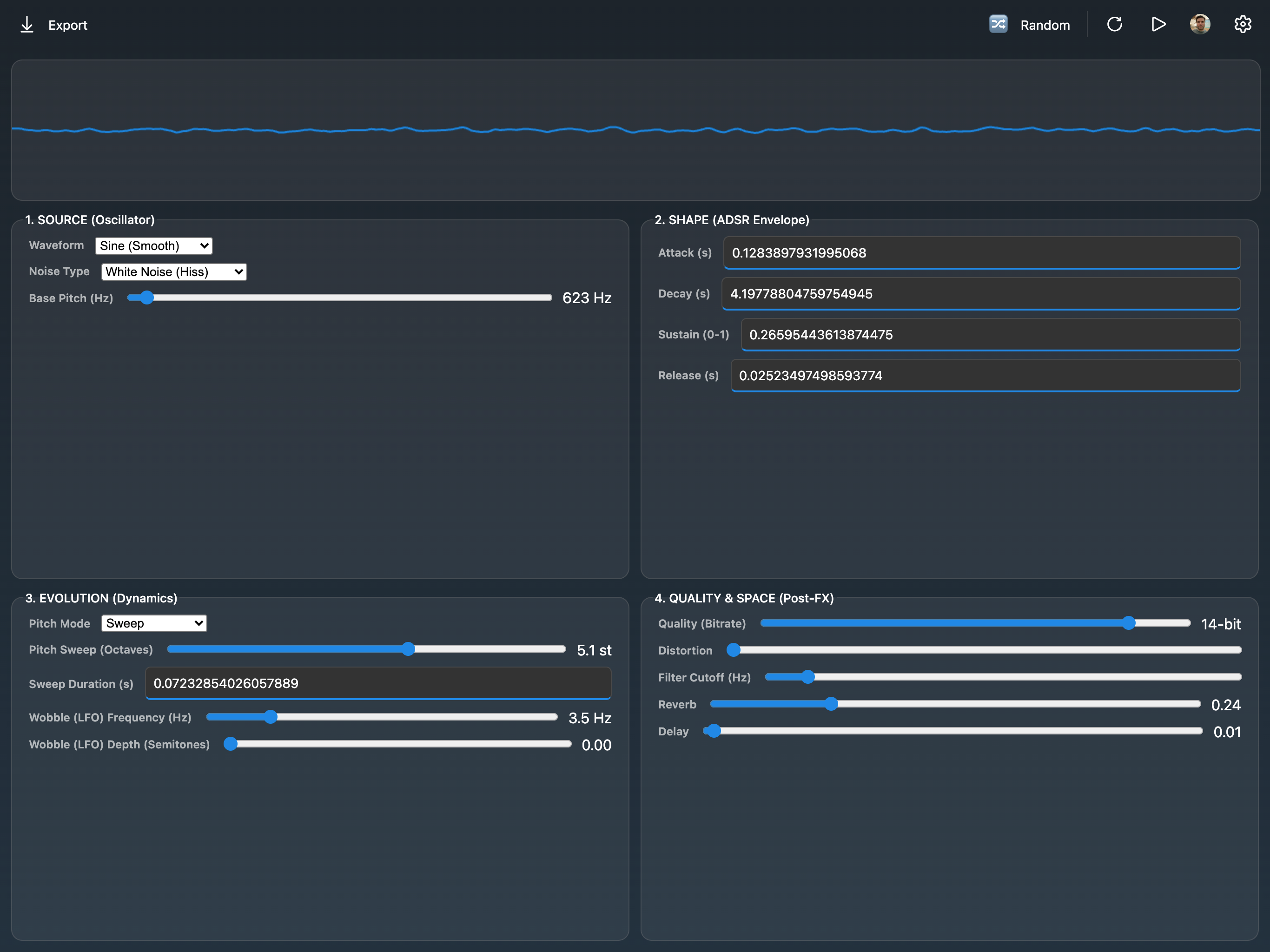Viewport: 1270px width, 952px height.
Task: Open the settings gear
Action: pyautogui.click(x=1243, y=24)
